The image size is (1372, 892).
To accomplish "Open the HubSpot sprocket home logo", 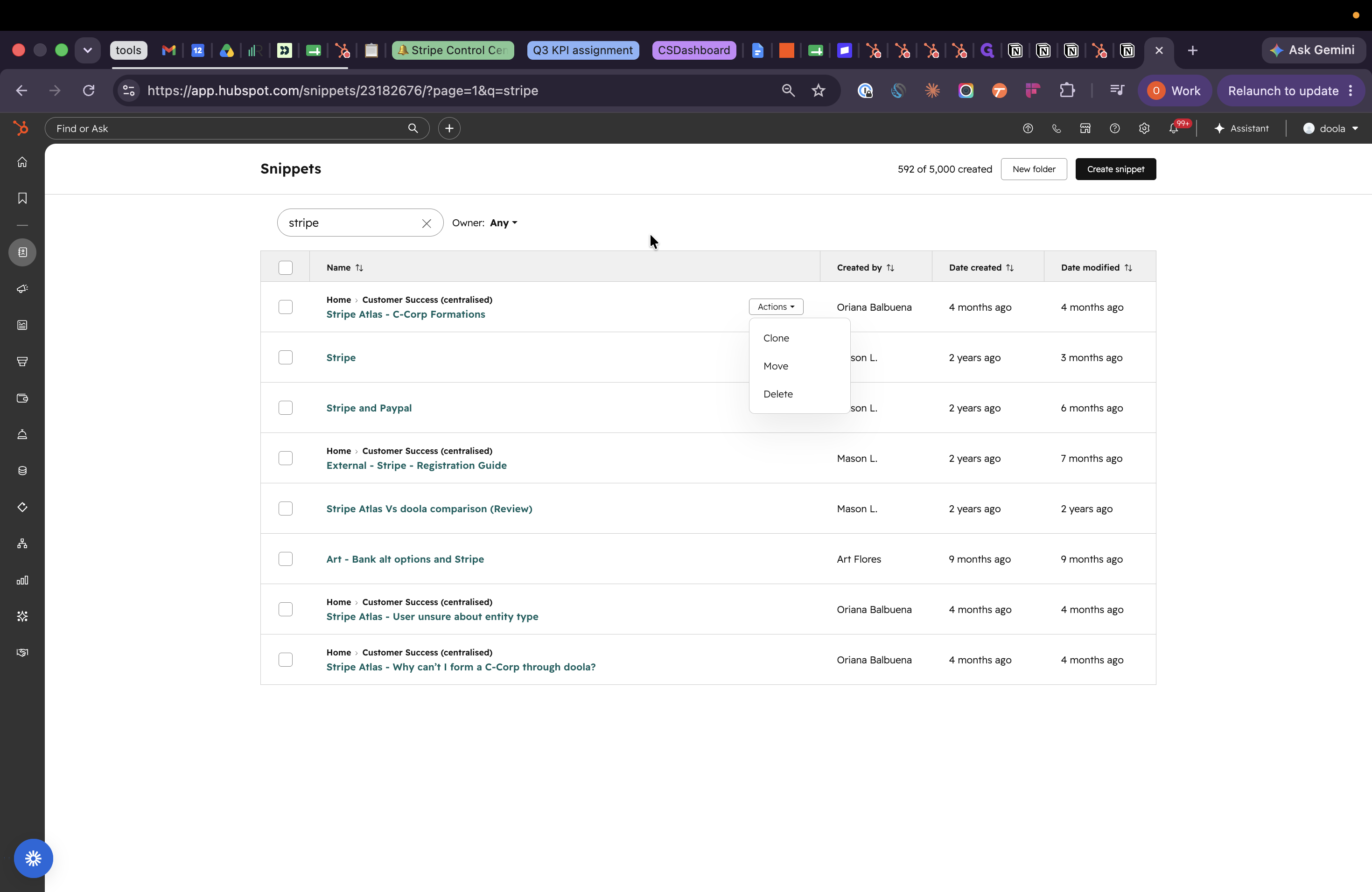I will (21, 128).
